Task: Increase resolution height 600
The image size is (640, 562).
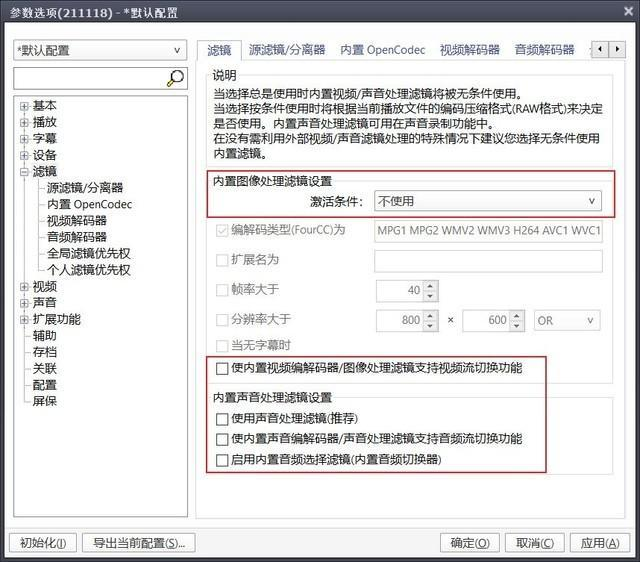Action: click(517, 315)
